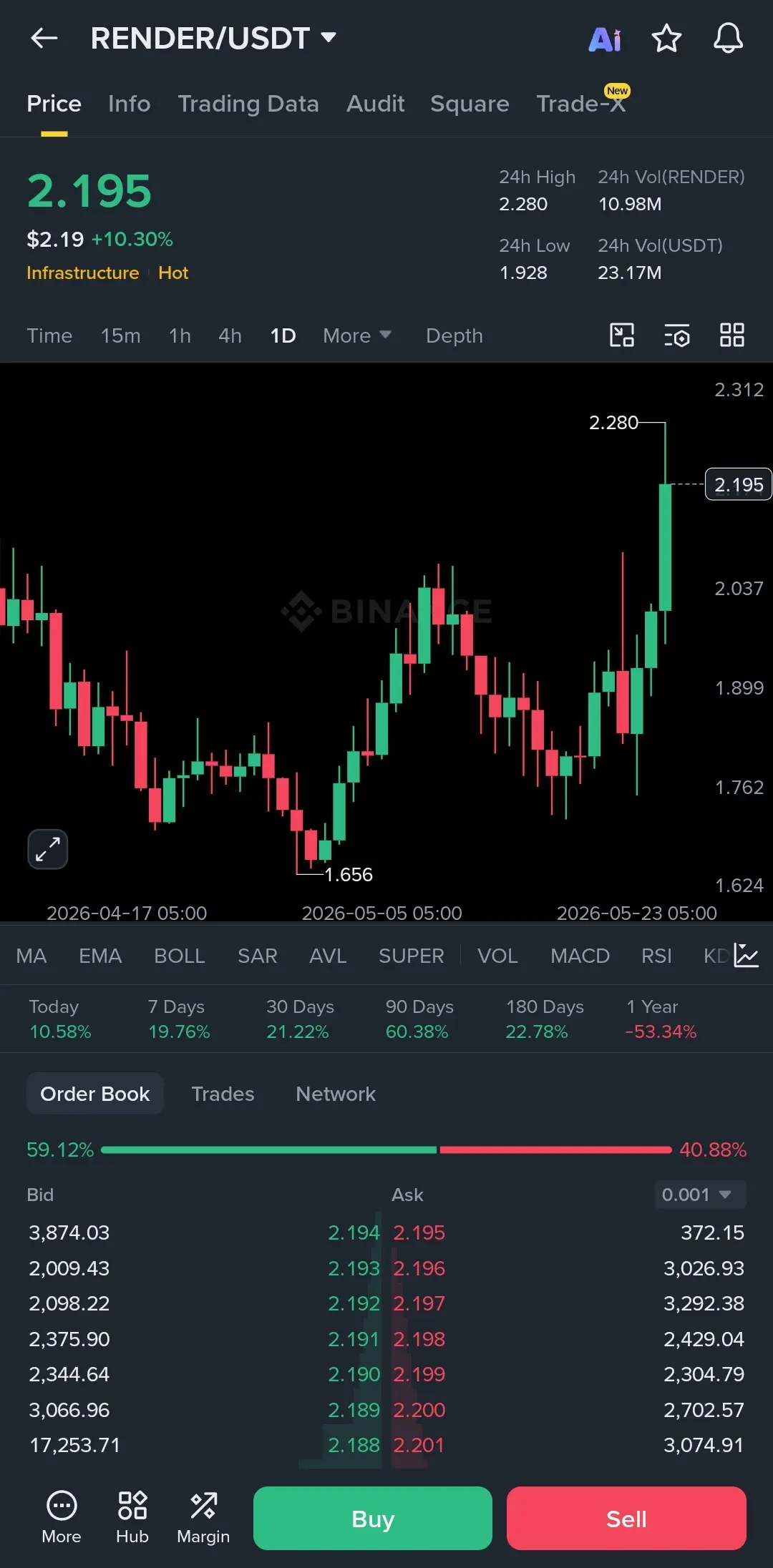The image size is (773, 1568).
Task: Switch to the Info tab
Action: click(x=130, y=104)
